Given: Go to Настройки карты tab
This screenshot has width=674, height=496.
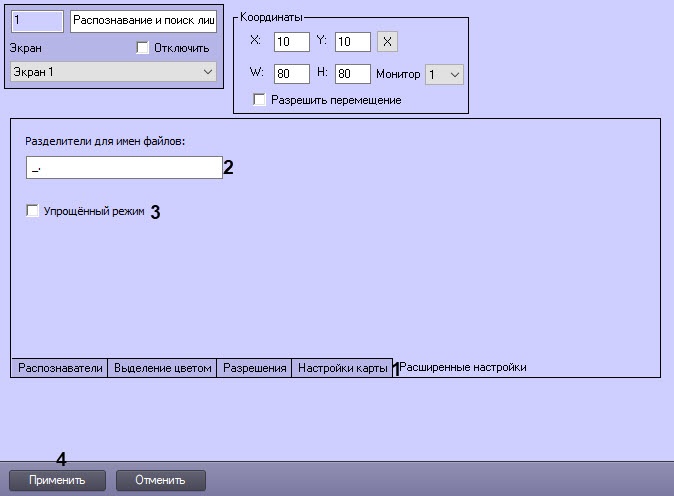Looking at the screenshot, I should click(x=343, y=368).
